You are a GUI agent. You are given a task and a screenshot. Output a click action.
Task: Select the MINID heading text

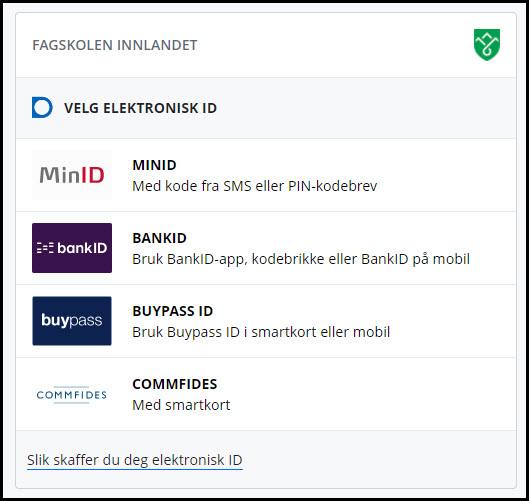point(154,165)
